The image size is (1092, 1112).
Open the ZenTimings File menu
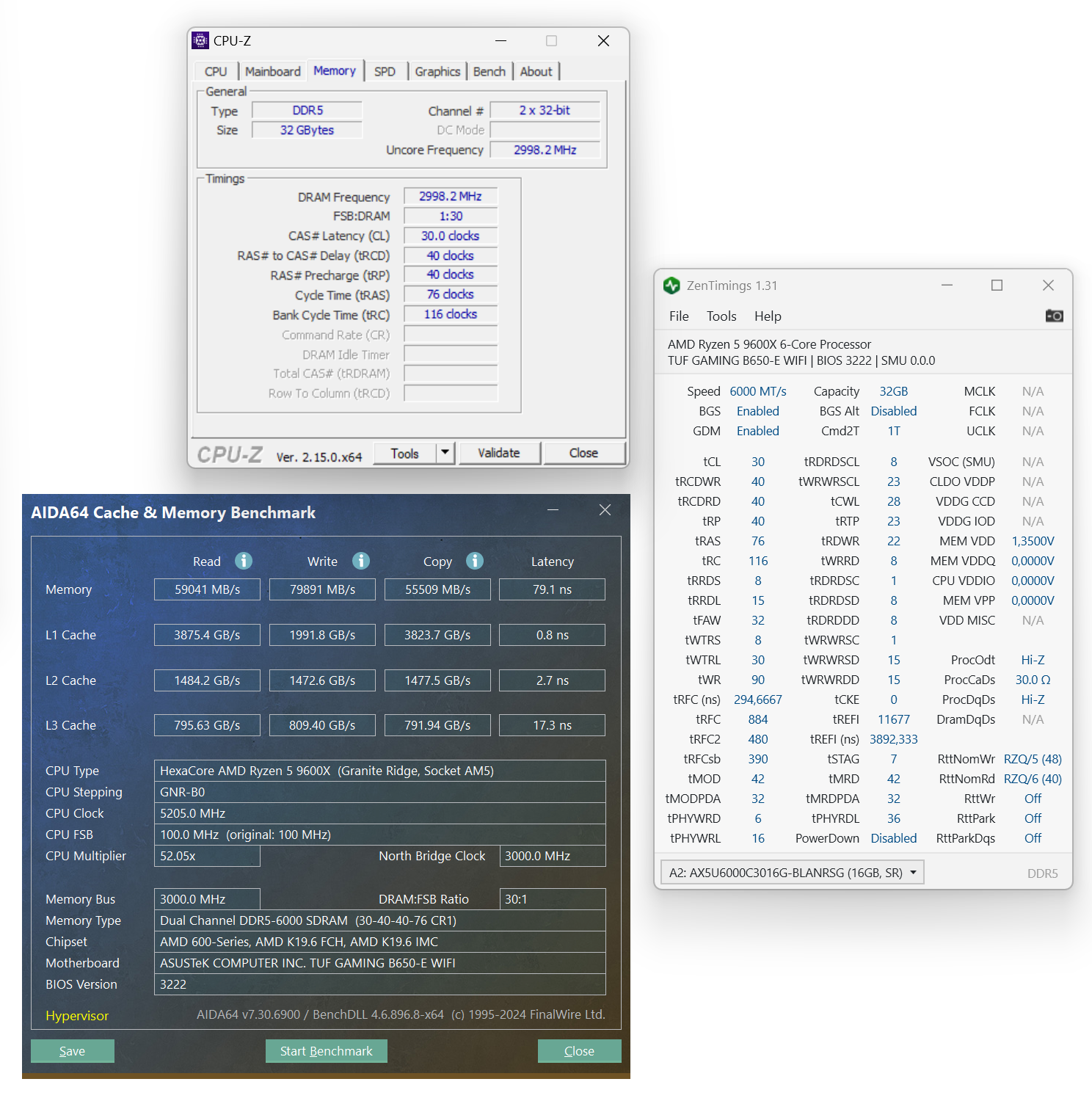(x=679, y=316)
